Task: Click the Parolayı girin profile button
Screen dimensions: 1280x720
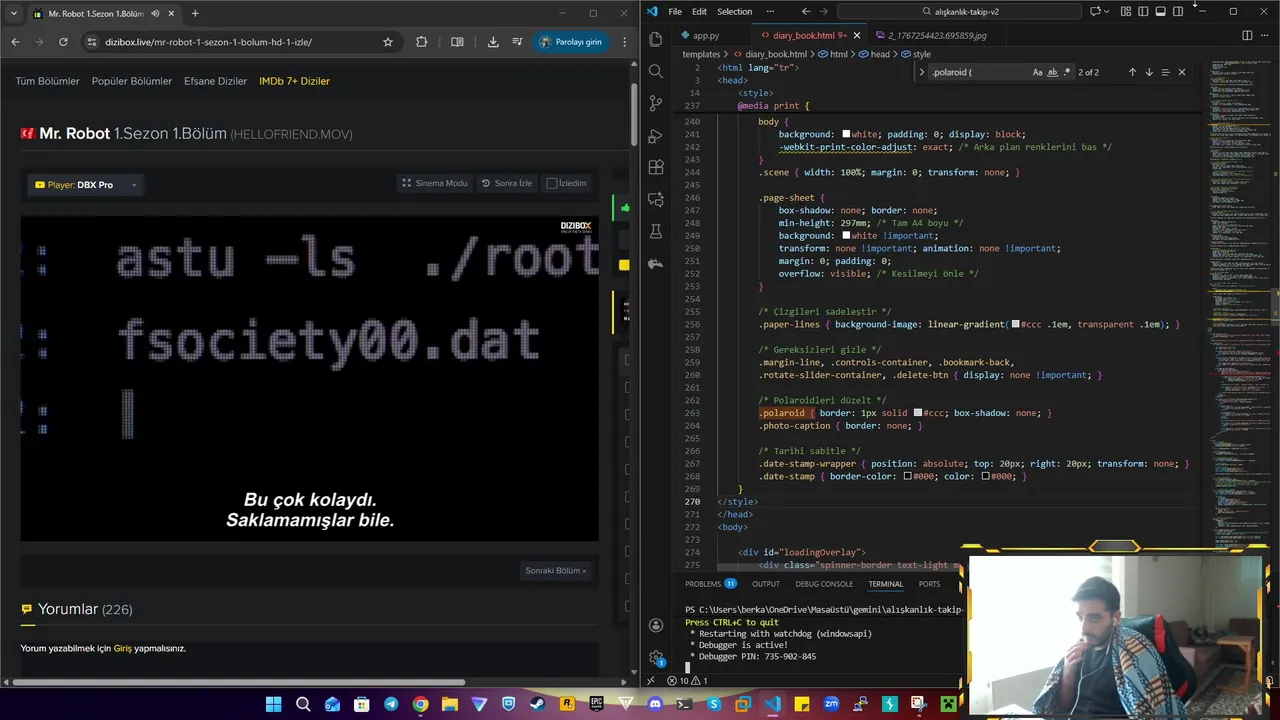Action: pos(571,42)
